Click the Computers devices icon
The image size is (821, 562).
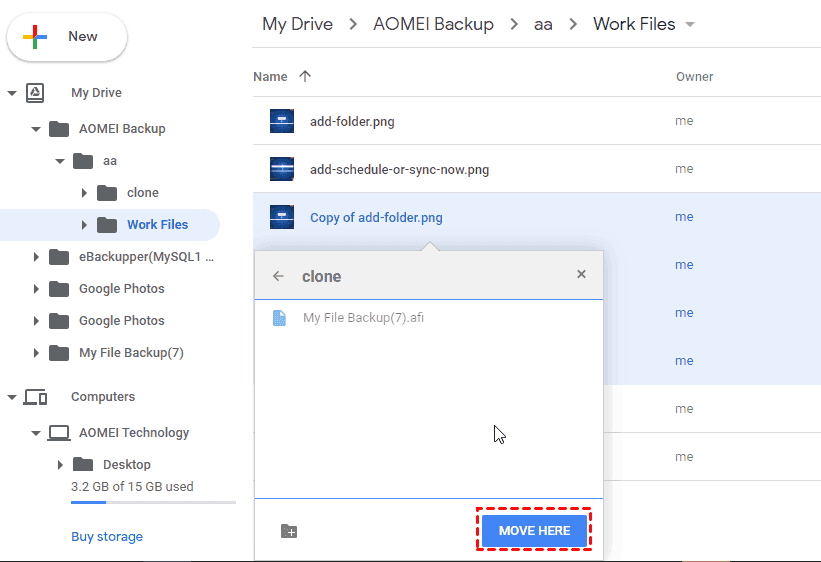[x=35, y=397]
